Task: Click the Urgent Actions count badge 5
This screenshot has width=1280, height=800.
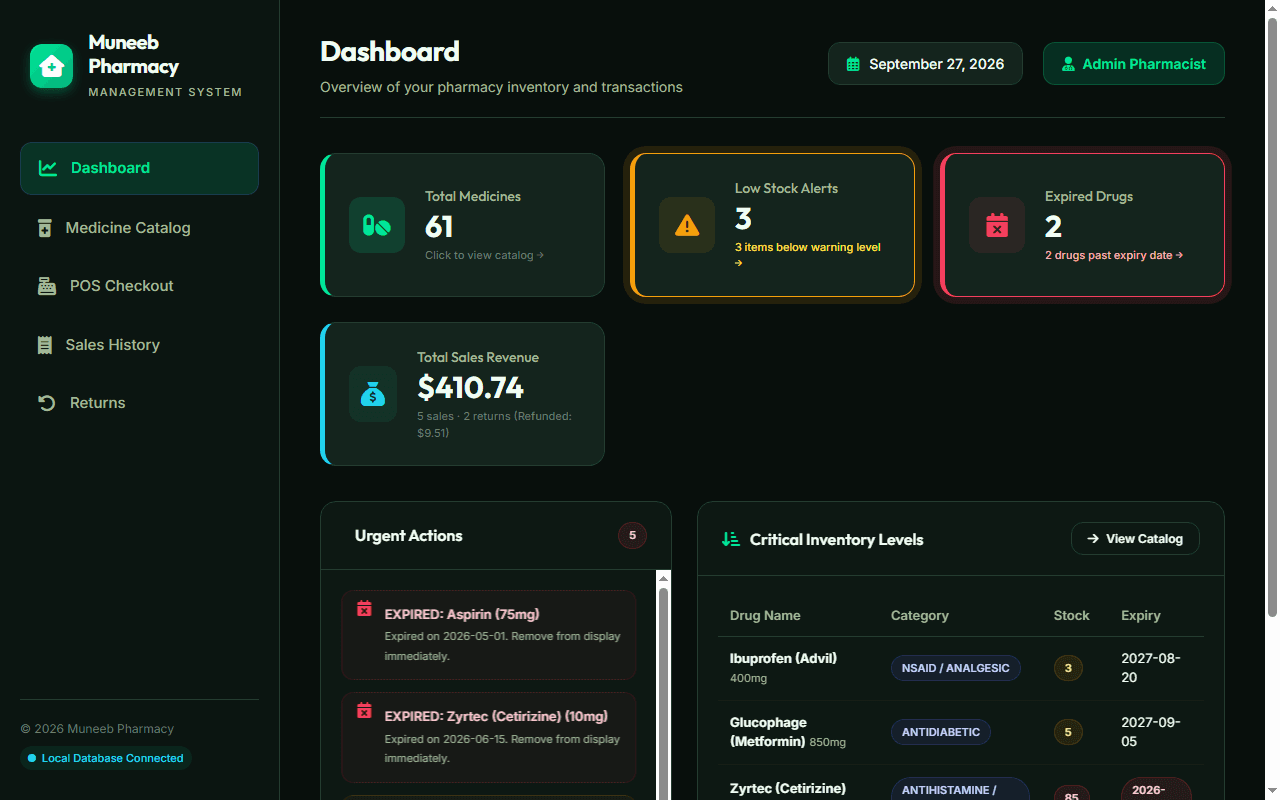Action: 632,536
